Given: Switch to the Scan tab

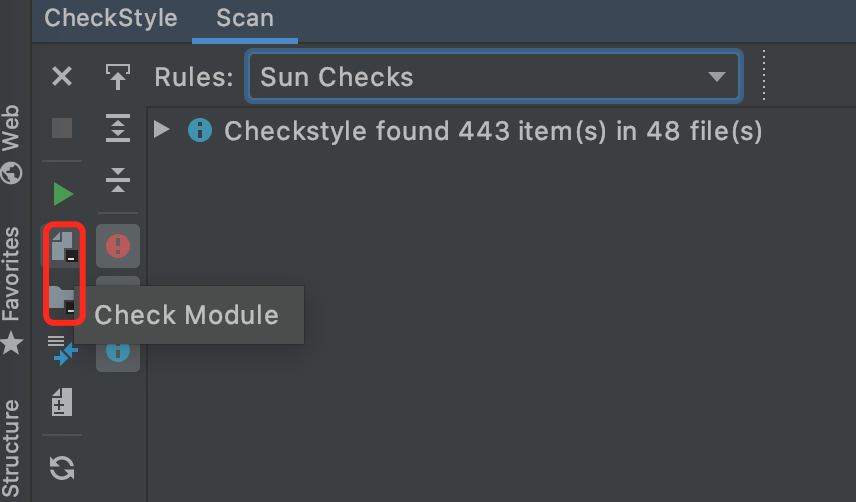Looking at the screenshot, I should click(x=245, y=18).
